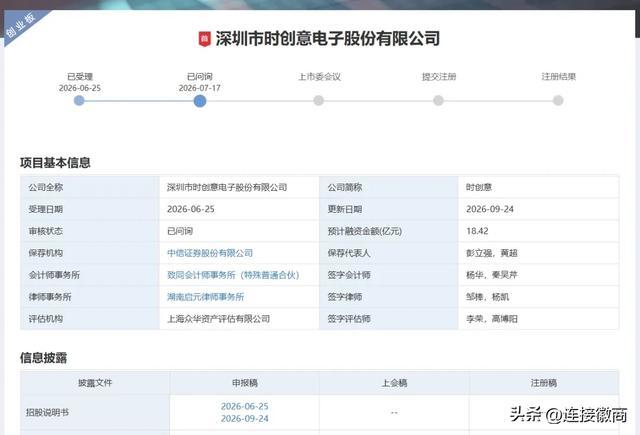Screen dimensions: 640x435
Task: Click the 提交注册 progress marker dot
Action: 438,100
